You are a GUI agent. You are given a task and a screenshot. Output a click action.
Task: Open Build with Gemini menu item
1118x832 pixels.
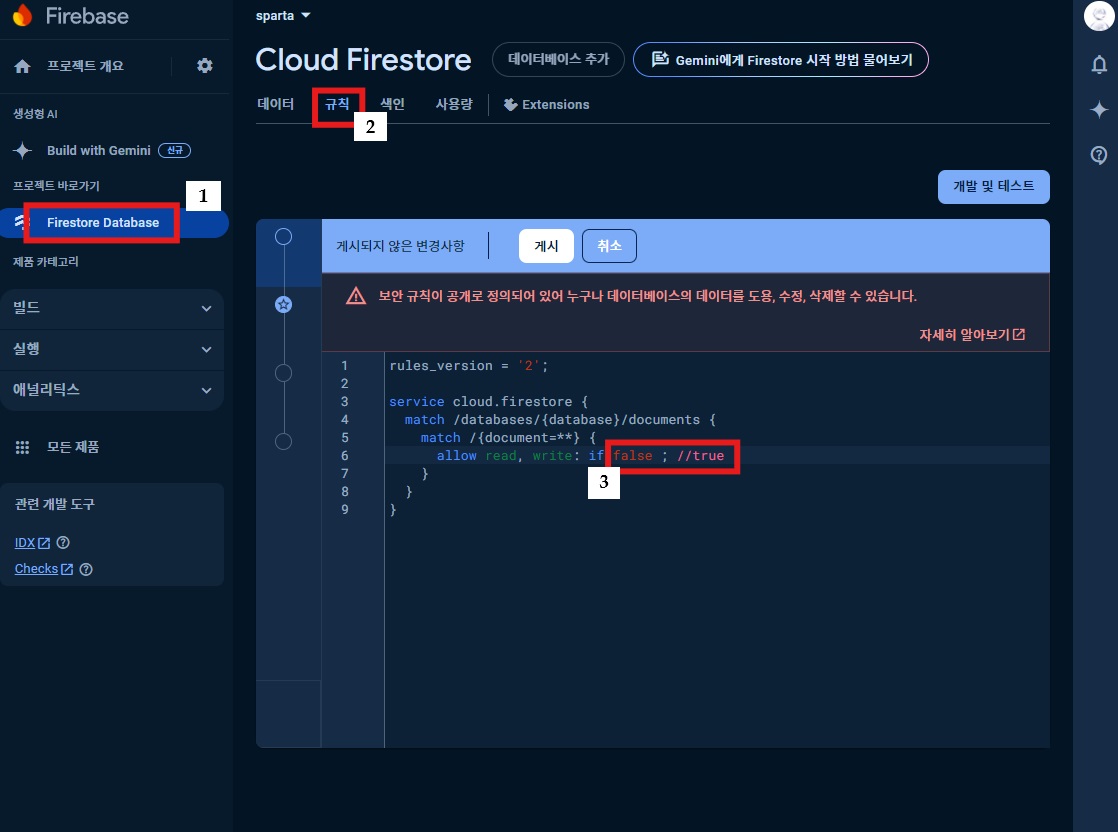(x=98, y=150)
